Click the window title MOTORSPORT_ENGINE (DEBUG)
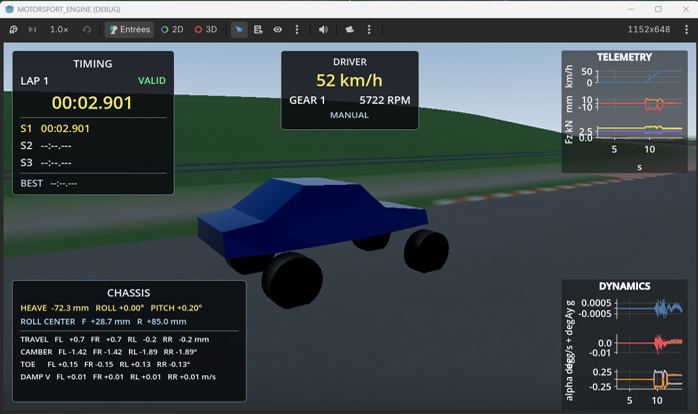698x414 pixels. tap(69, 9)
